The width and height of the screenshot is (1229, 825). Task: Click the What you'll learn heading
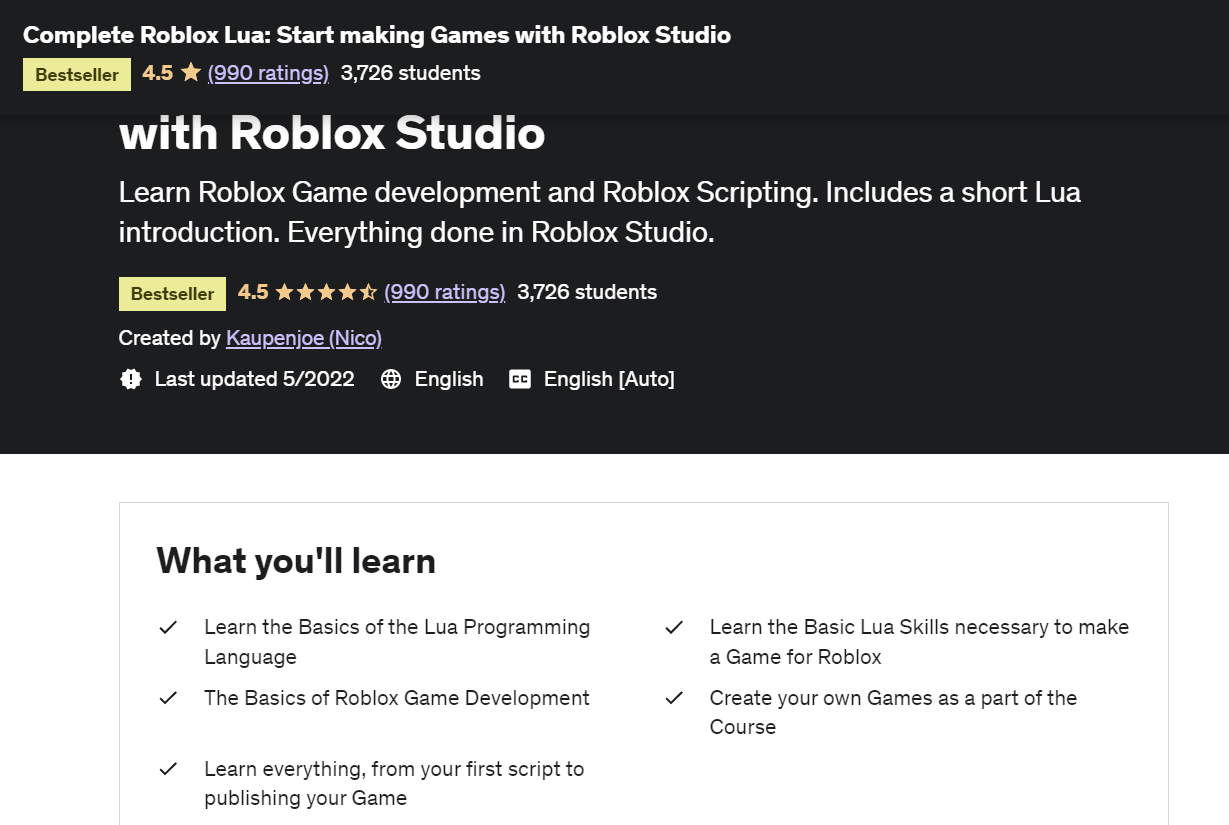click(x=296, y=560)
